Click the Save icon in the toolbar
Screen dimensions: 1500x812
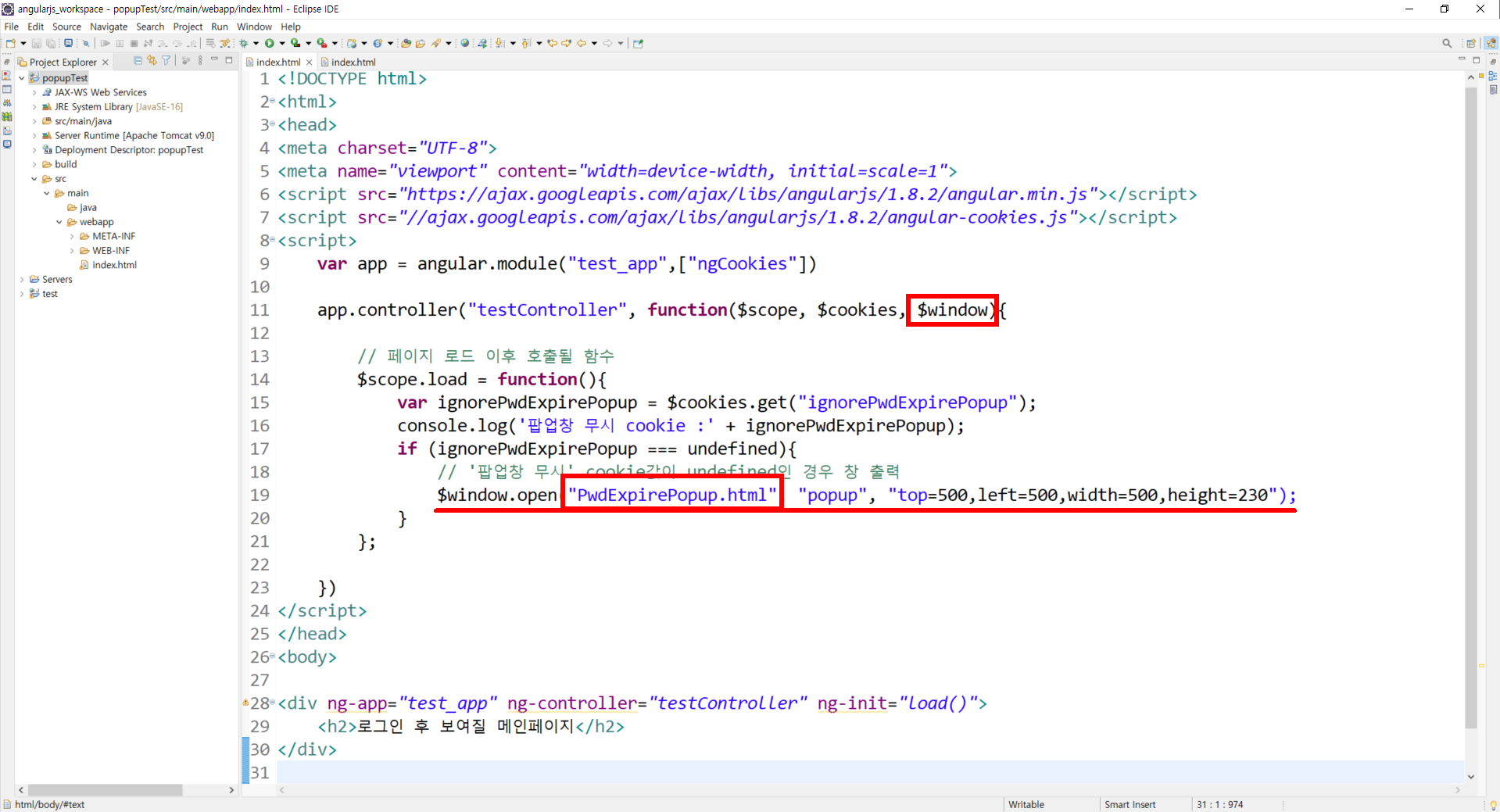[36, 43]
